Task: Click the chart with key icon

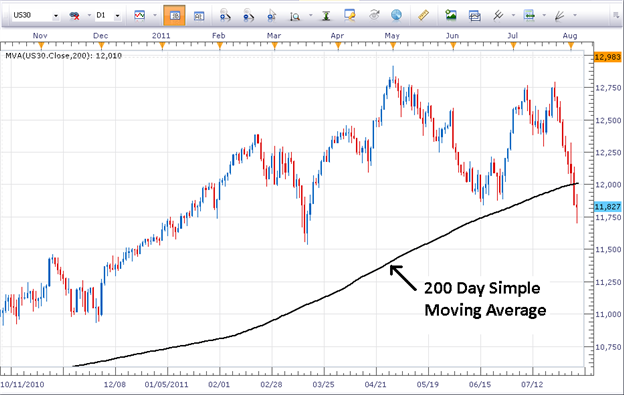Action: coord(349,15)
